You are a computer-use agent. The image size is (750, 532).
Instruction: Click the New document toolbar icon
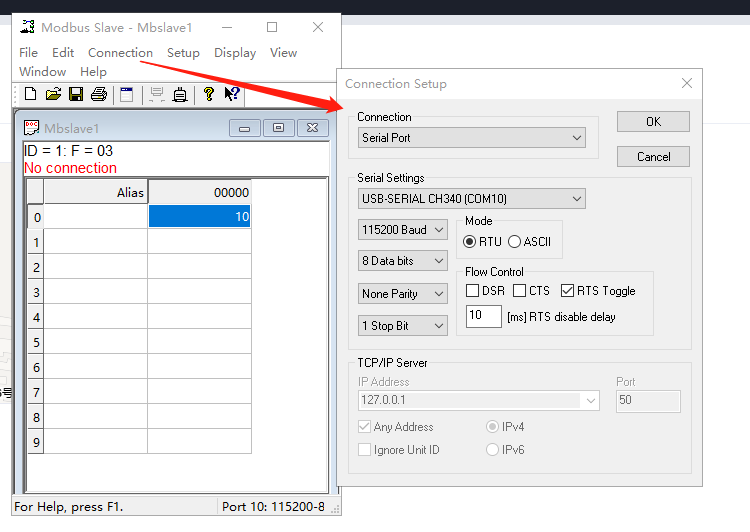[30, 94]
